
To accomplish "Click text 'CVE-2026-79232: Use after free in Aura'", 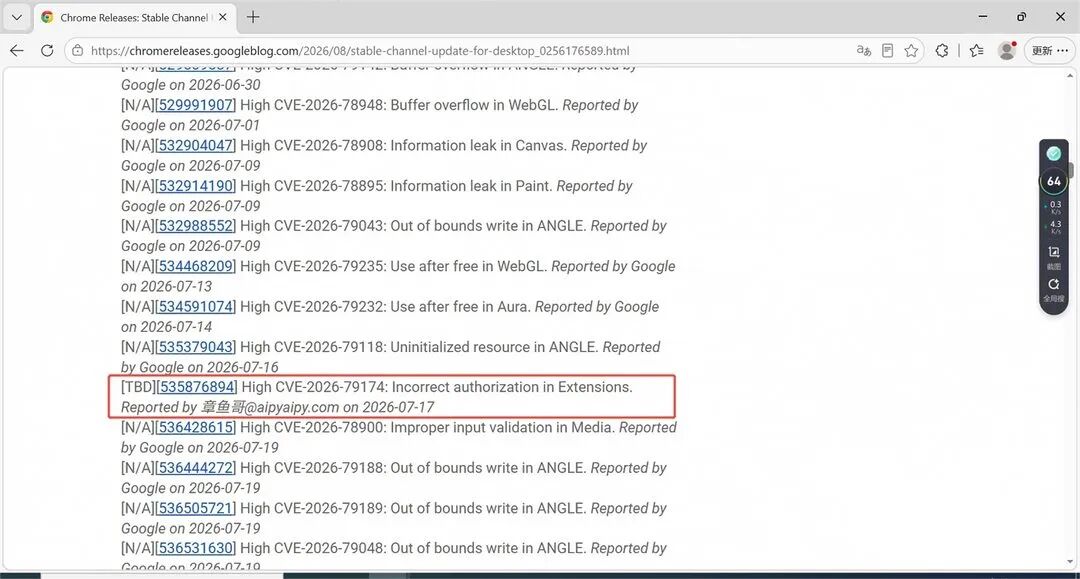I will (x=402, y=306).
